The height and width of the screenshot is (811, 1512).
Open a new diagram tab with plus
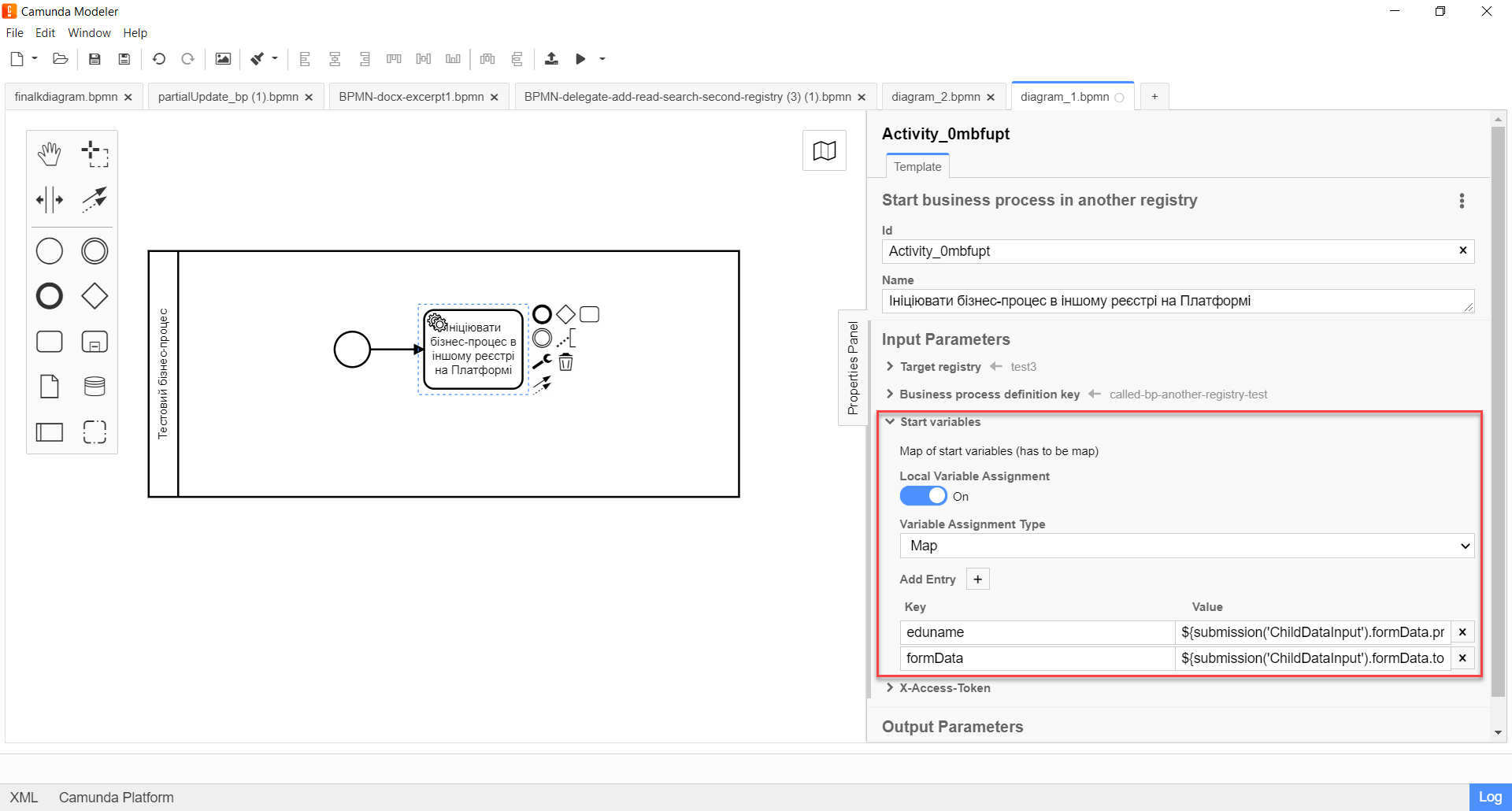click(1154, 97)
